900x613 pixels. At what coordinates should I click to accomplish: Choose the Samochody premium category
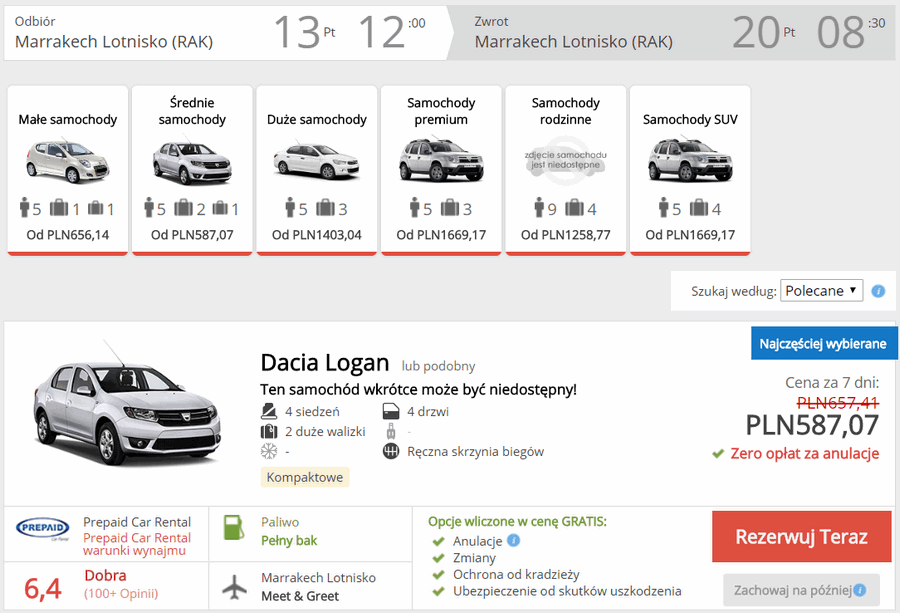point(441,169)
